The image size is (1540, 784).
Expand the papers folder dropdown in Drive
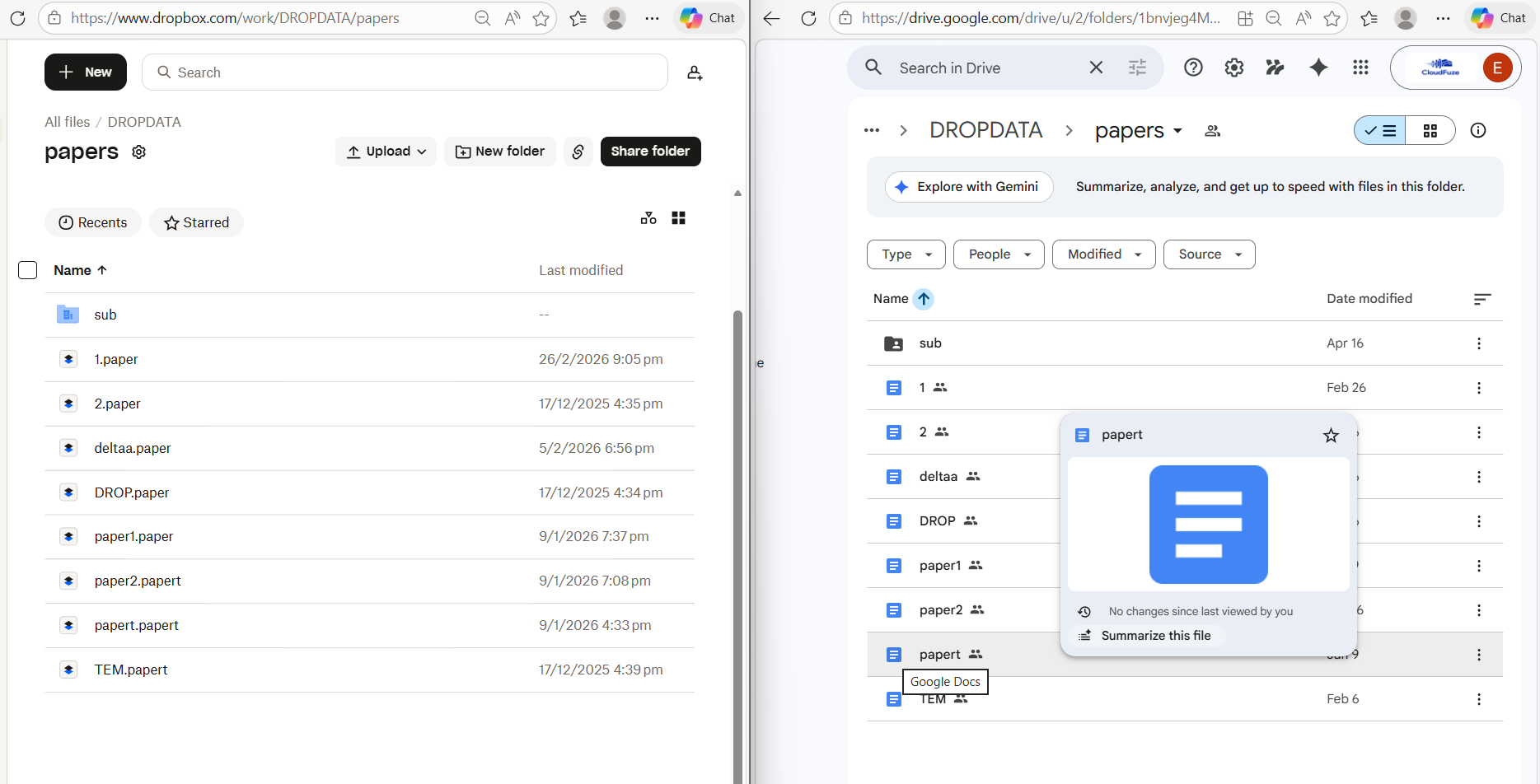1177,131
